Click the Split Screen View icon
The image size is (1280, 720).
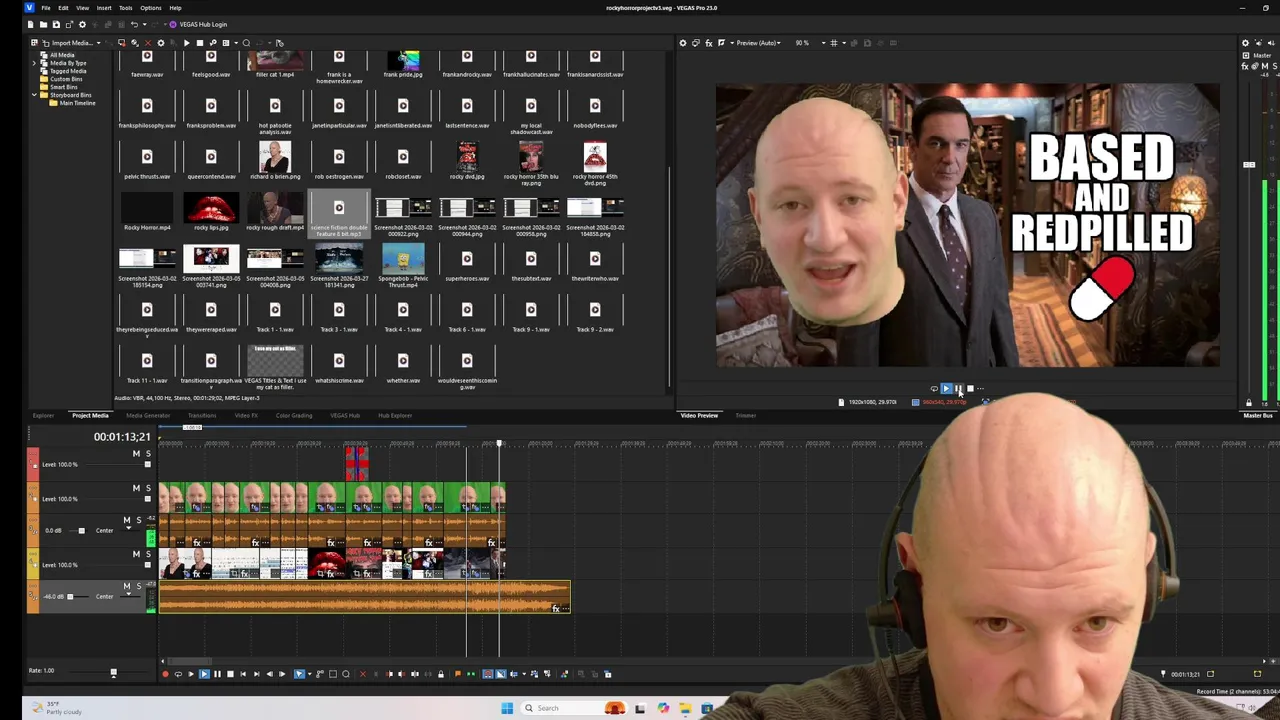[721, 43]
